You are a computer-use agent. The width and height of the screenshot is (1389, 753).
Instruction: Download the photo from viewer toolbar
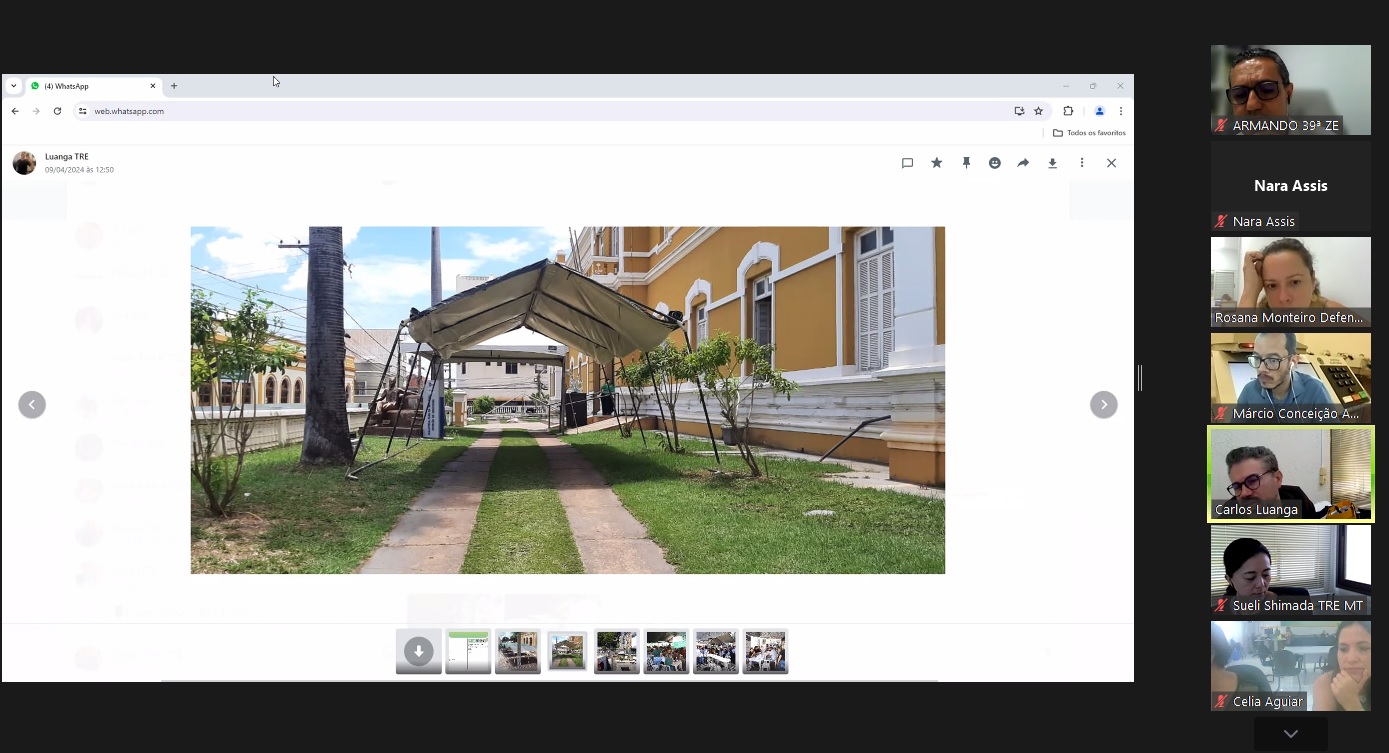tap(1052, 163)
